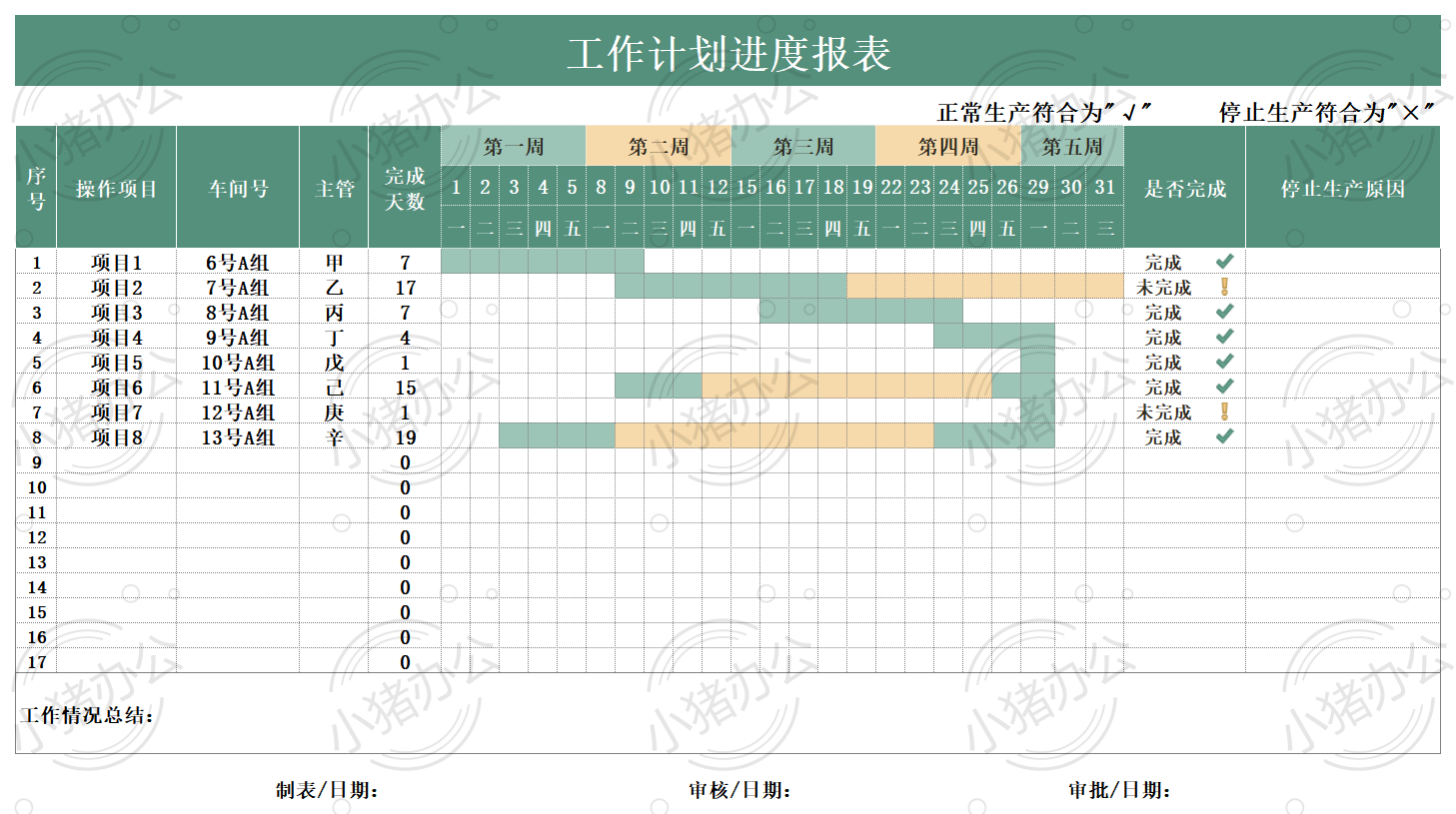This screenshot has height=814, width=1456.
Task: Click the green checkmark icon in row 项目3
Action: pos(1224,312)
